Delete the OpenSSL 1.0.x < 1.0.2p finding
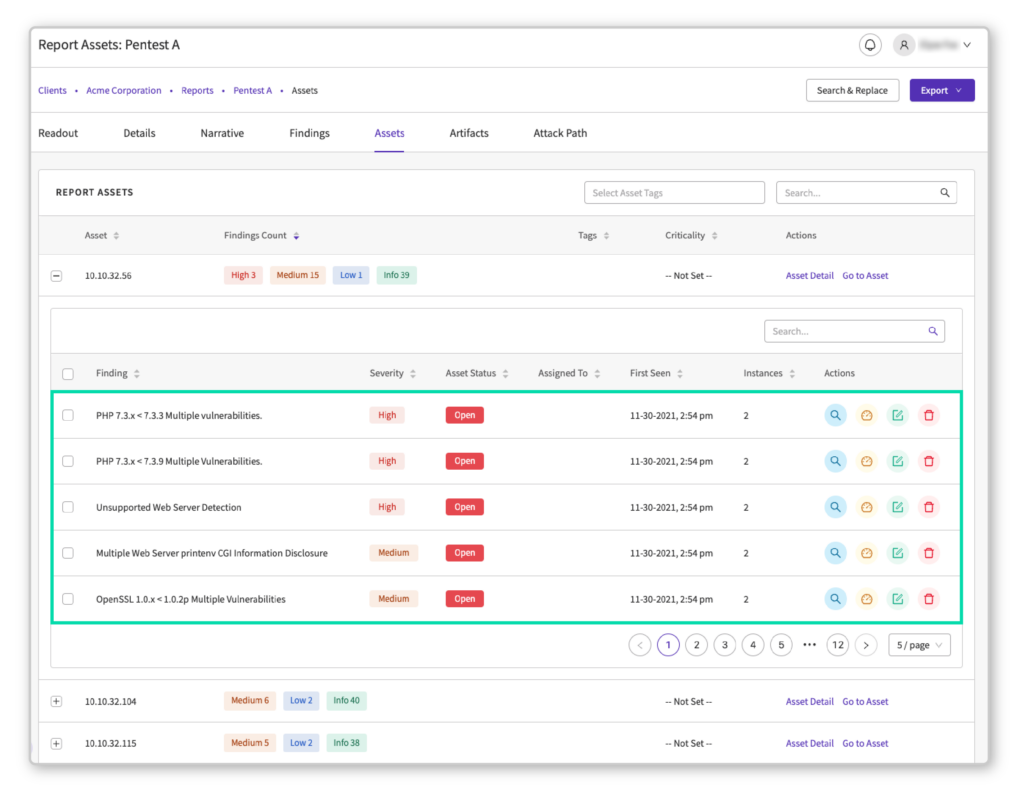The image size is (1024, 801). click(x=929, y=599)
